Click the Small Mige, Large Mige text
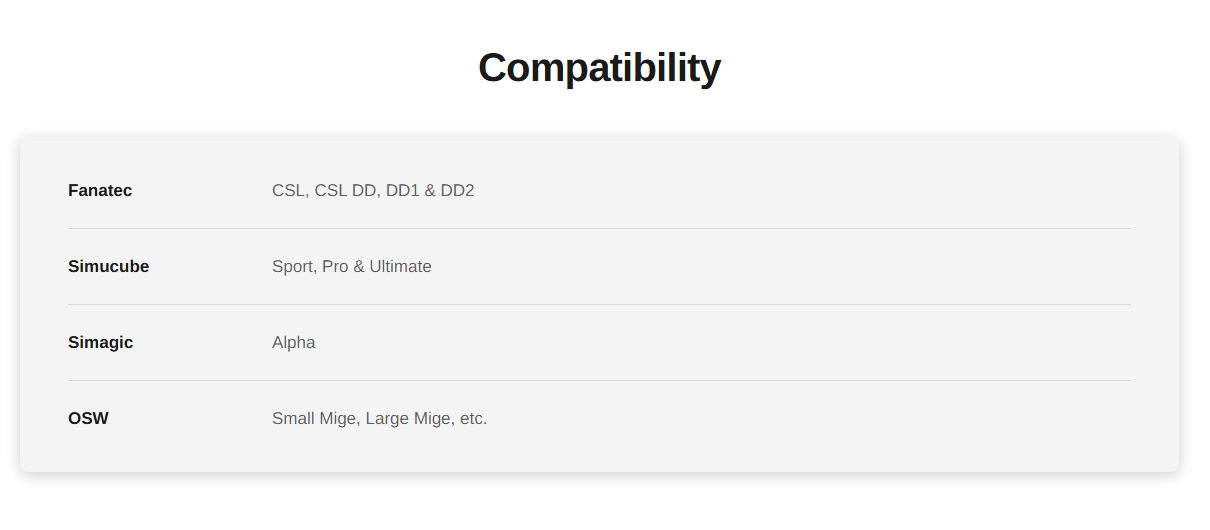Screen dimensions: 1210x530 coord(363,418)
